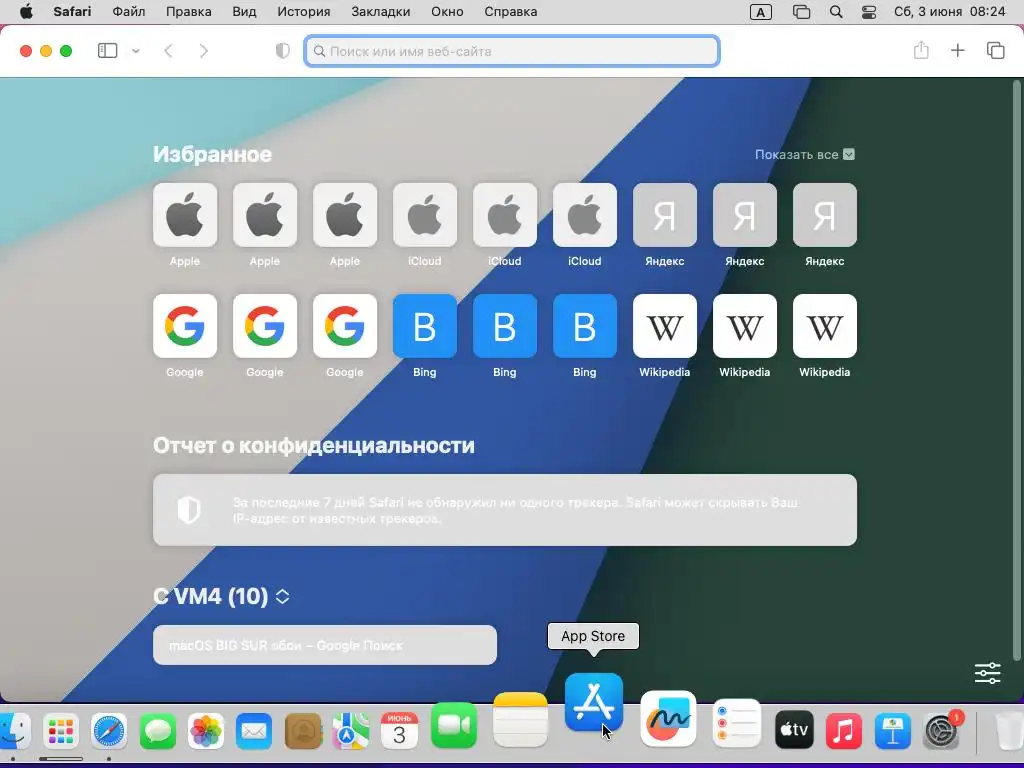
Task: Click the overlapping windows icon in the menu bar
Action: click(x=801, y=12)
